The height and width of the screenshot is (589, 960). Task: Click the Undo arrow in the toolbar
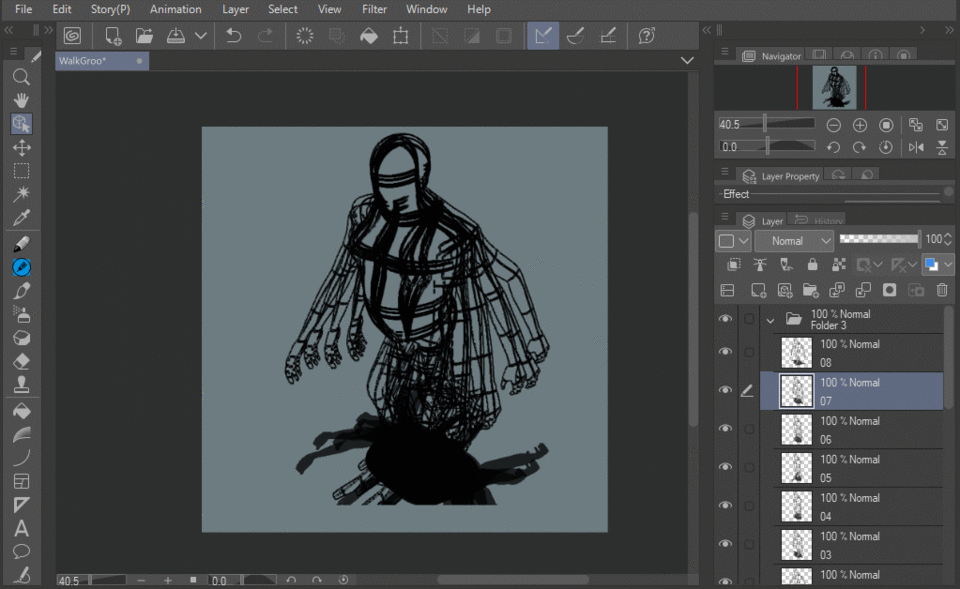[x=233, y=36]
